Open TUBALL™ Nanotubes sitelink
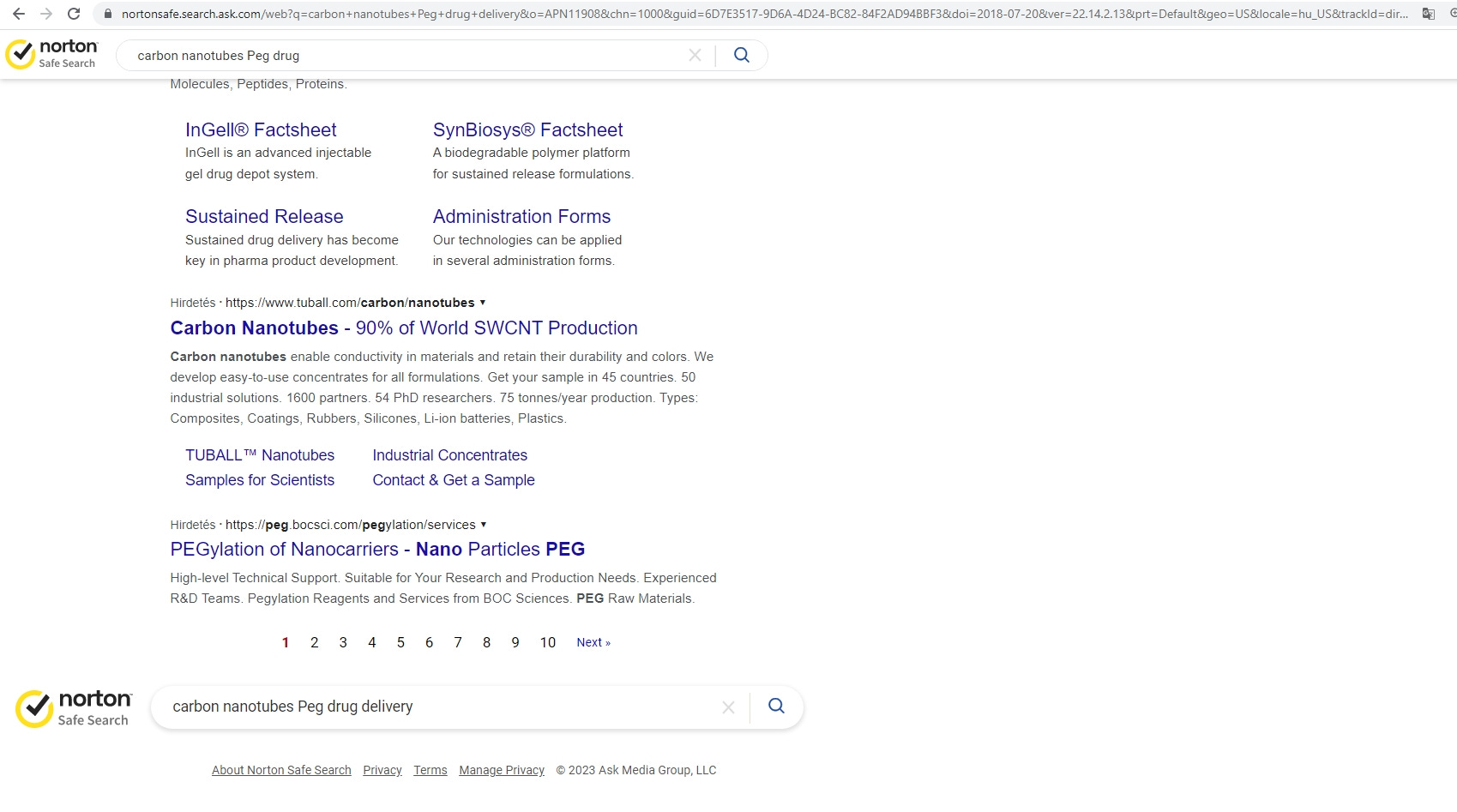Viewport: 1457px width, 812px height. (x=260, y=455)
